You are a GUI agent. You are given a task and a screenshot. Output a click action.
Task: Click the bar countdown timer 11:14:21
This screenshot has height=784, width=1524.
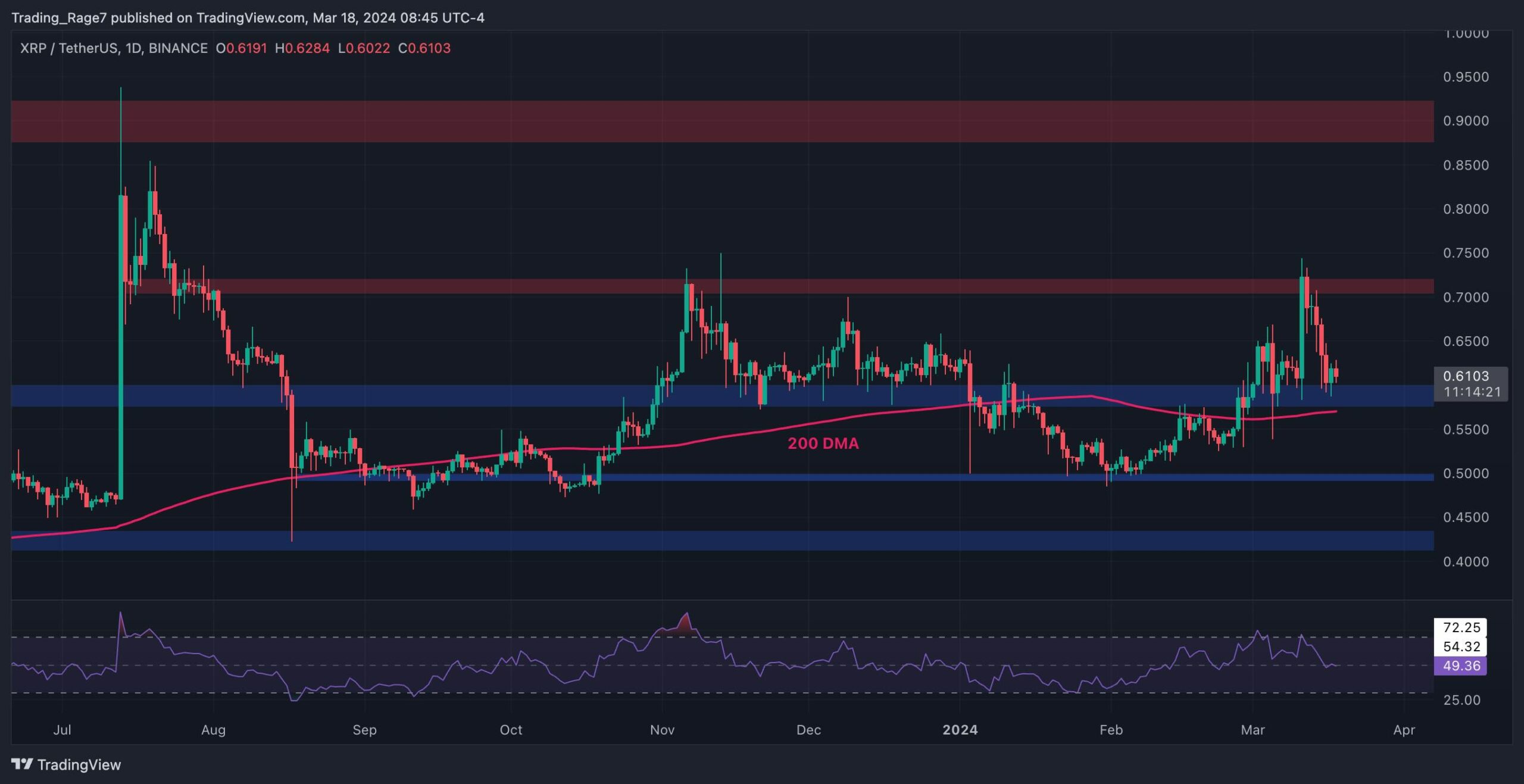click(x=1472, y=392)
